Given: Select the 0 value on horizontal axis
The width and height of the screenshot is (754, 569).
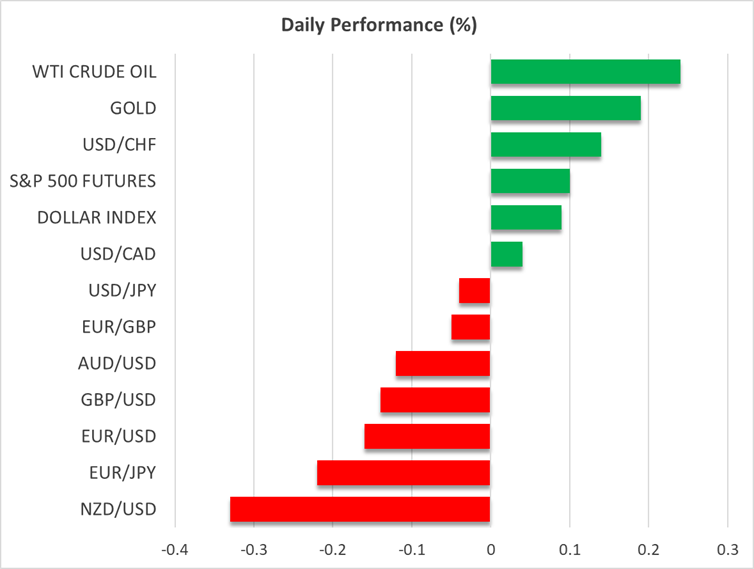Looking at the screenshot, I should (490, 549).
